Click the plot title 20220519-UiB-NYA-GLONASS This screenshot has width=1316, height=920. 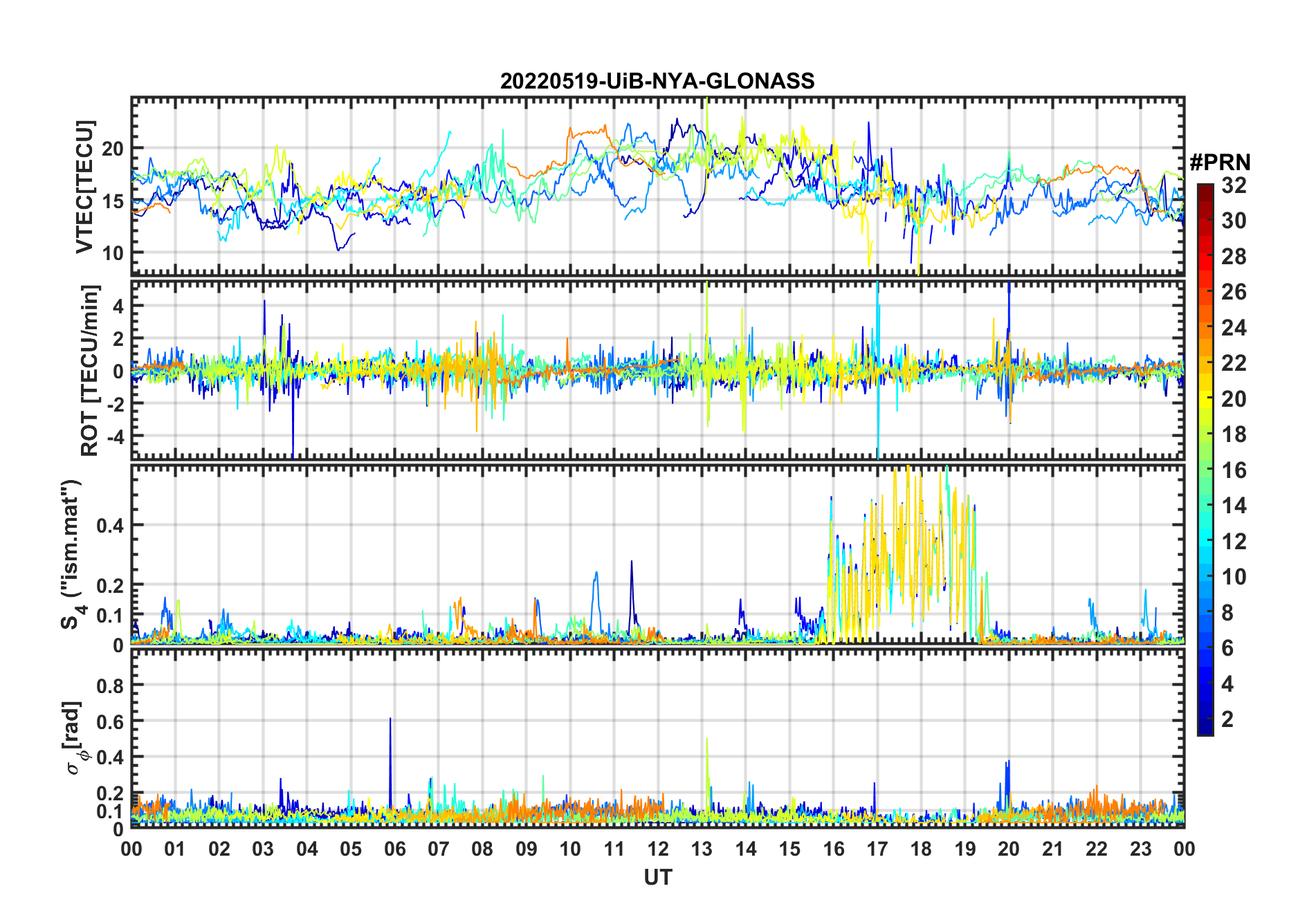point(657,81)
